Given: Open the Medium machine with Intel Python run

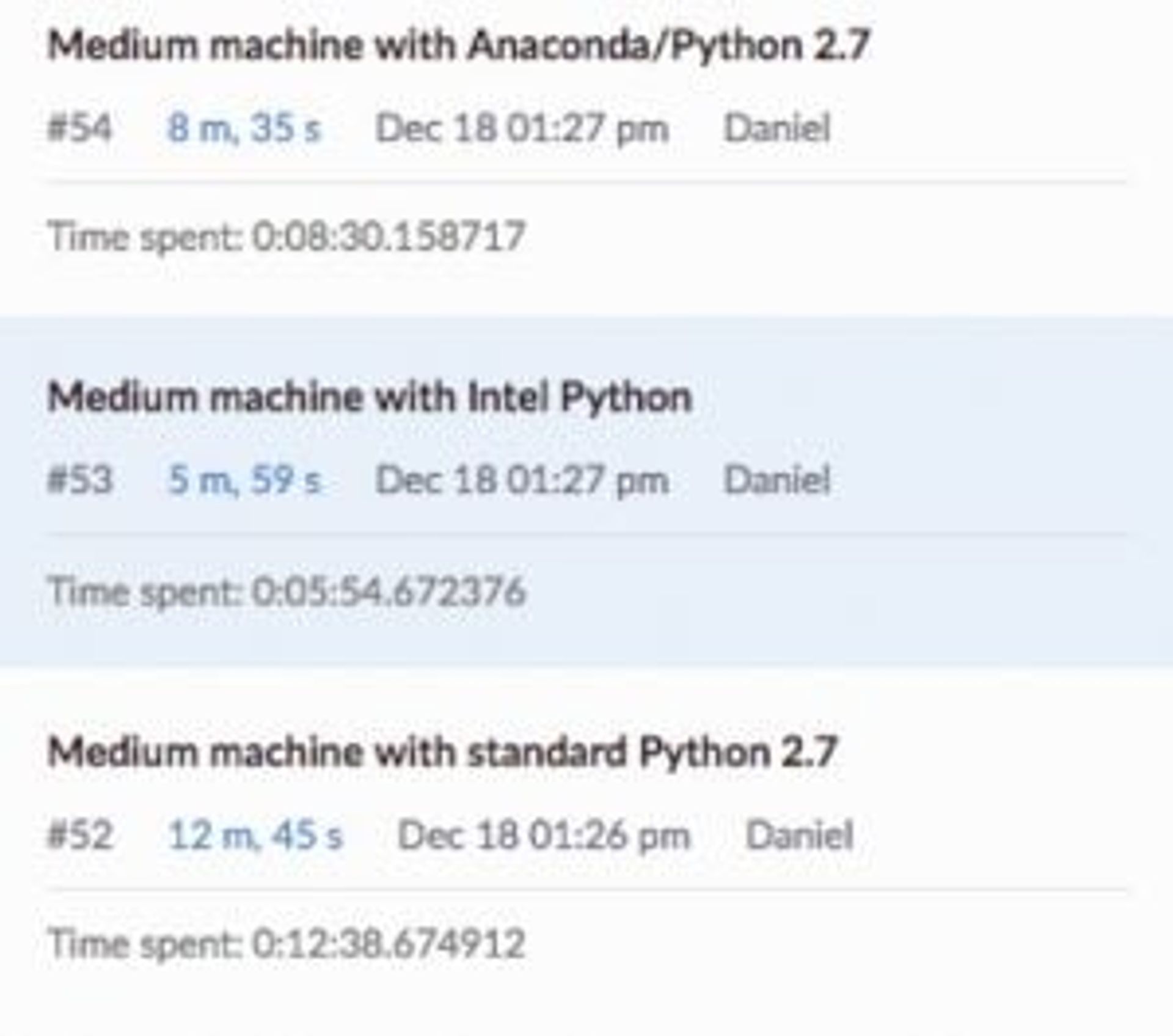Looking at the screenshot, I should [370, 398].
